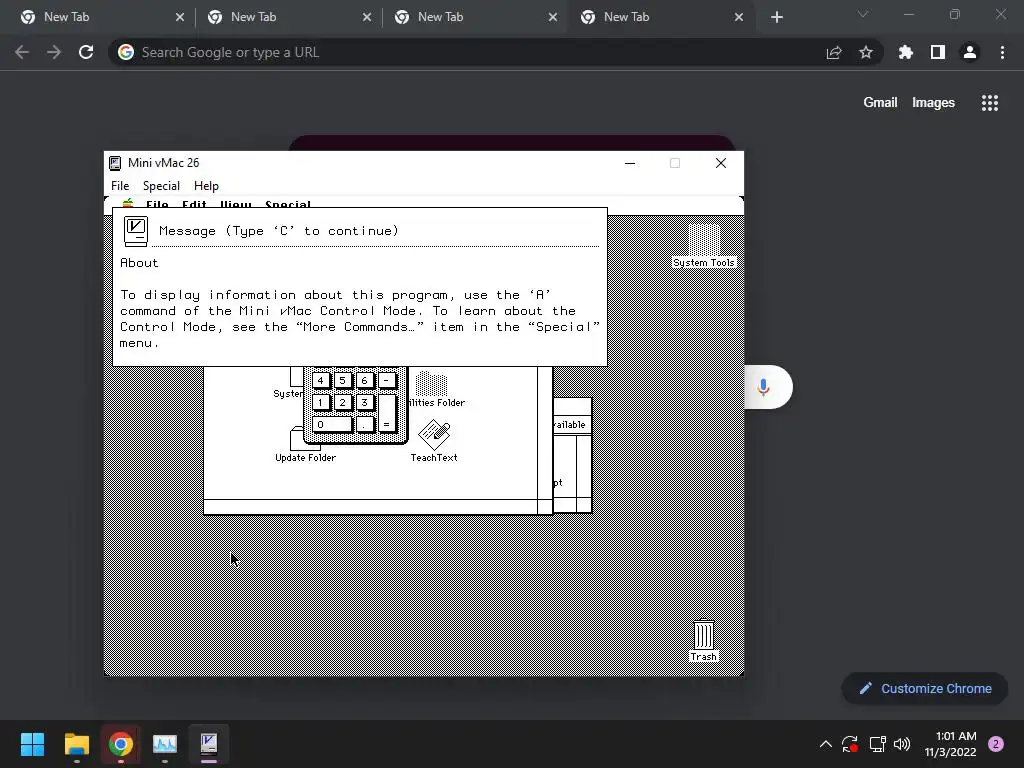Open the Task Manager graph taskbar icon

pyautogui.click(x=165, y=744)
